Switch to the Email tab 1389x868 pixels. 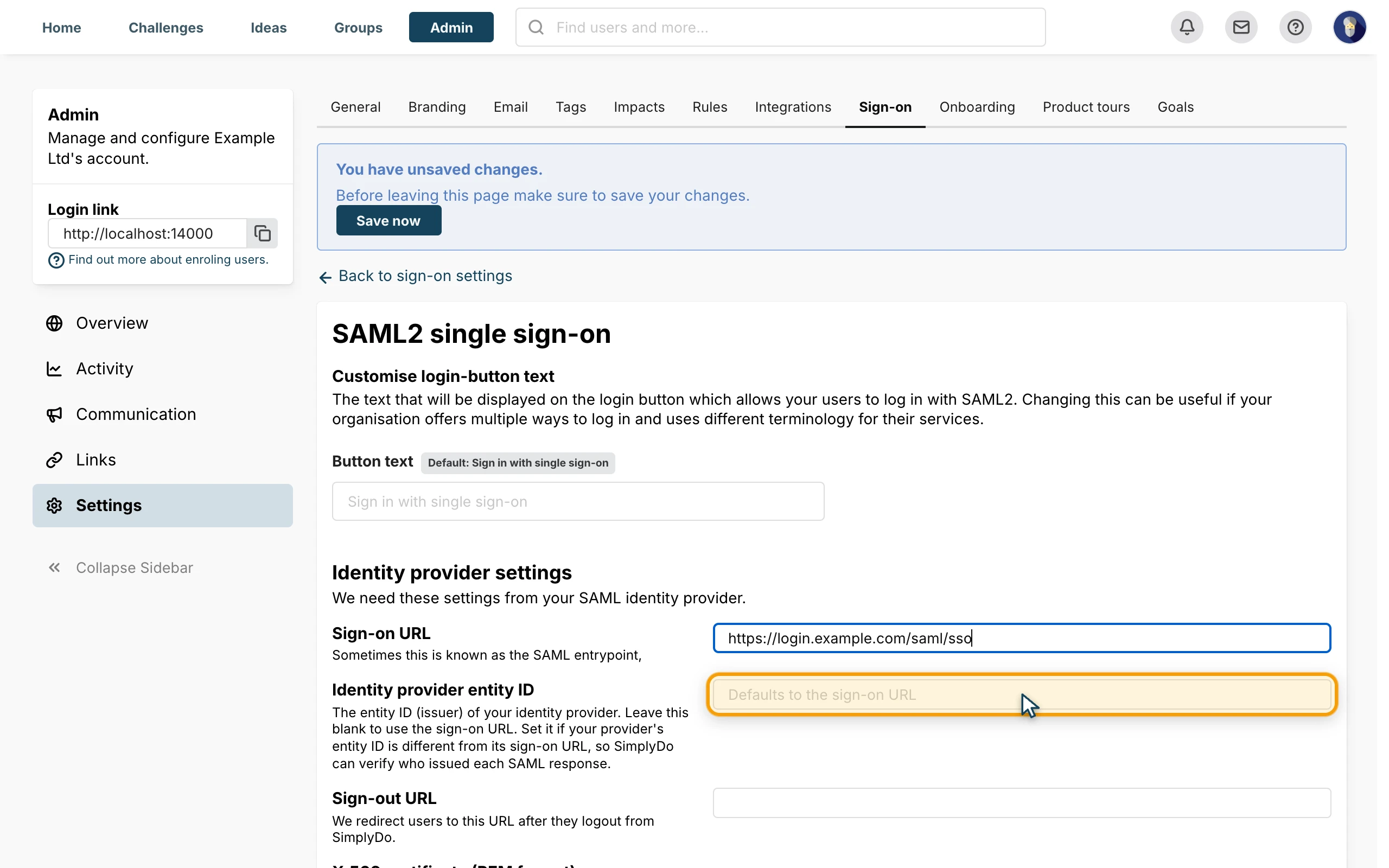pyautogui.click(x=510, y=107)
